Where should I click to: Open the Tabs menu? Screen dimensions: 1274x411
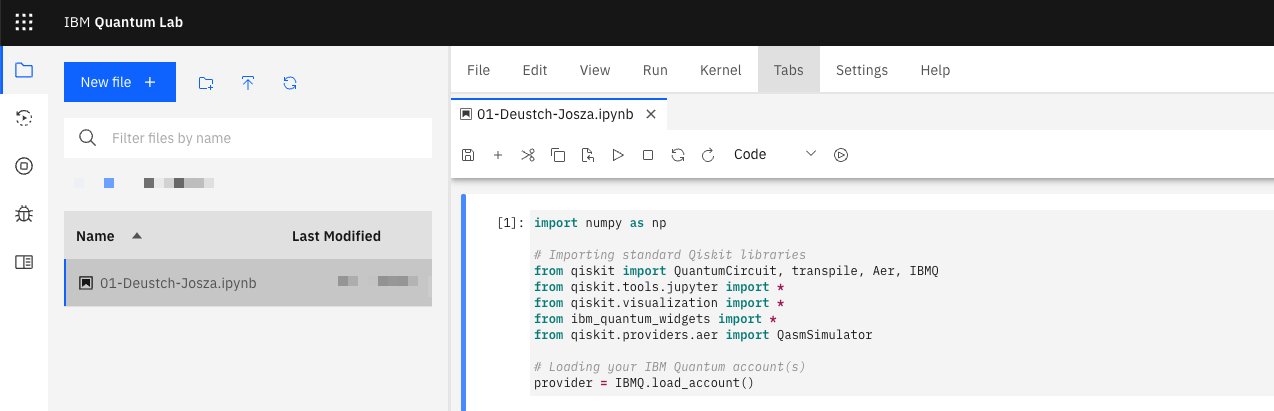(789, 70)
